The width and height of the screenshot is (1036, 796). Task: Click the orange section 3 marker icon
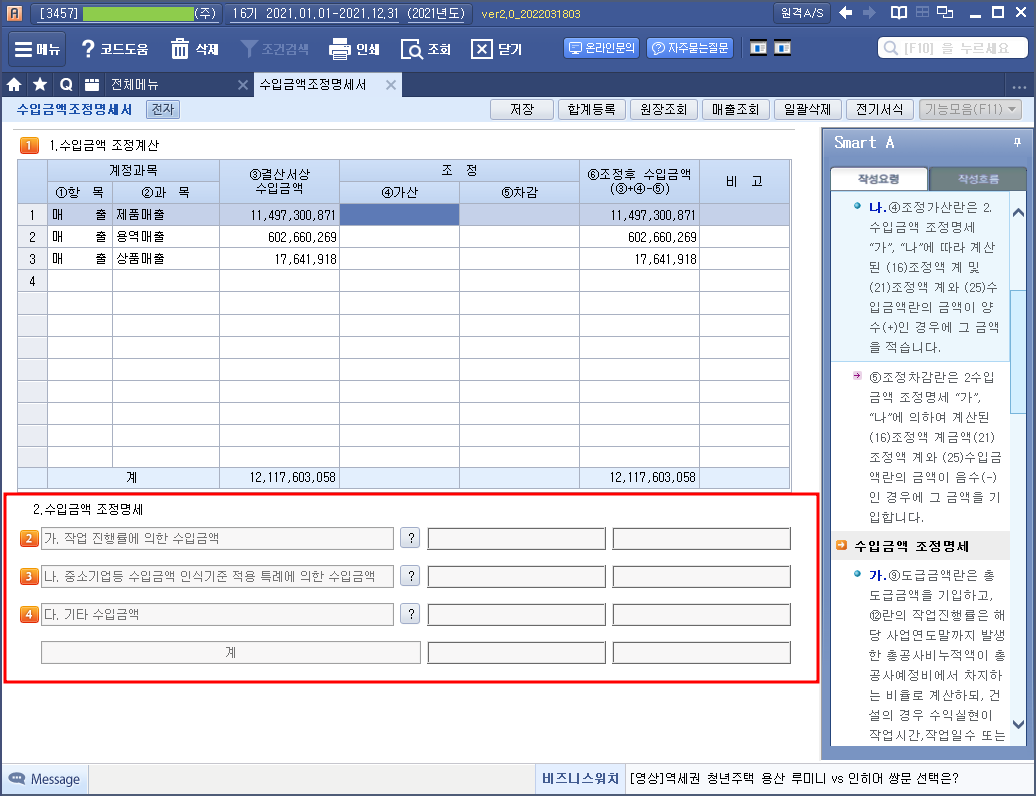tap(29, 577)
